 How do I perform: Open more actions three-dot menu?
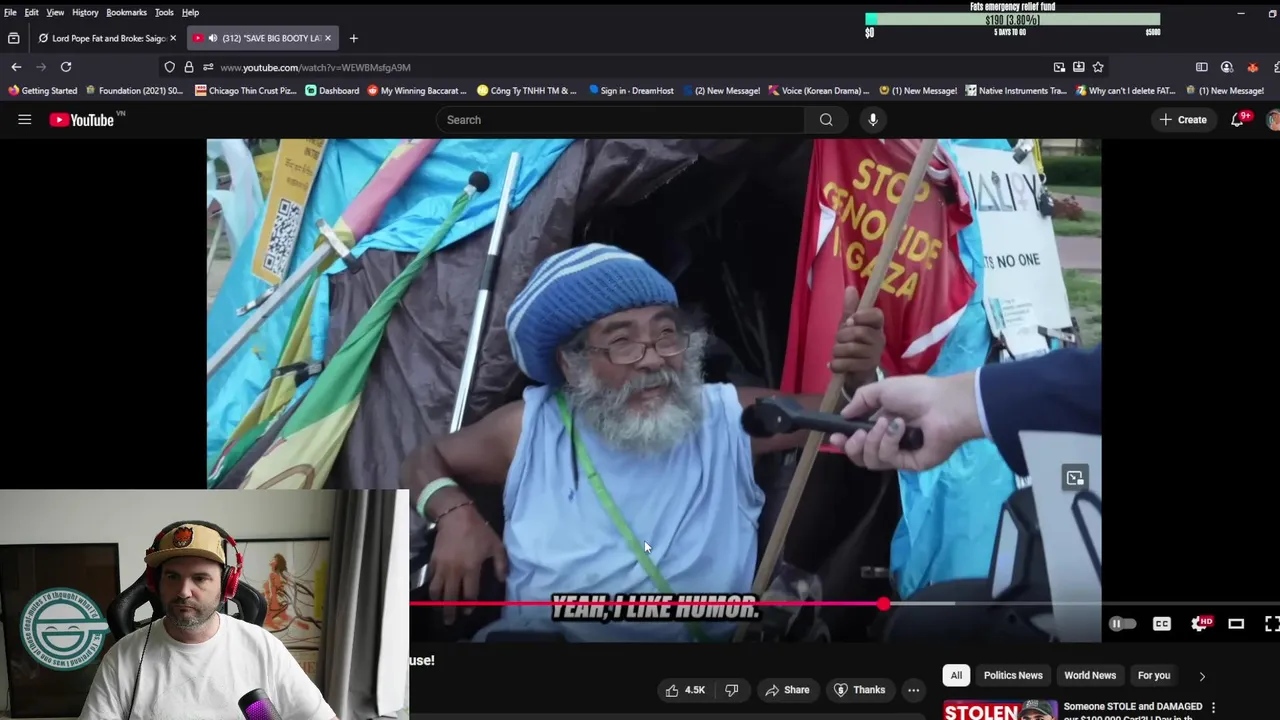click(x=913, y=690)
